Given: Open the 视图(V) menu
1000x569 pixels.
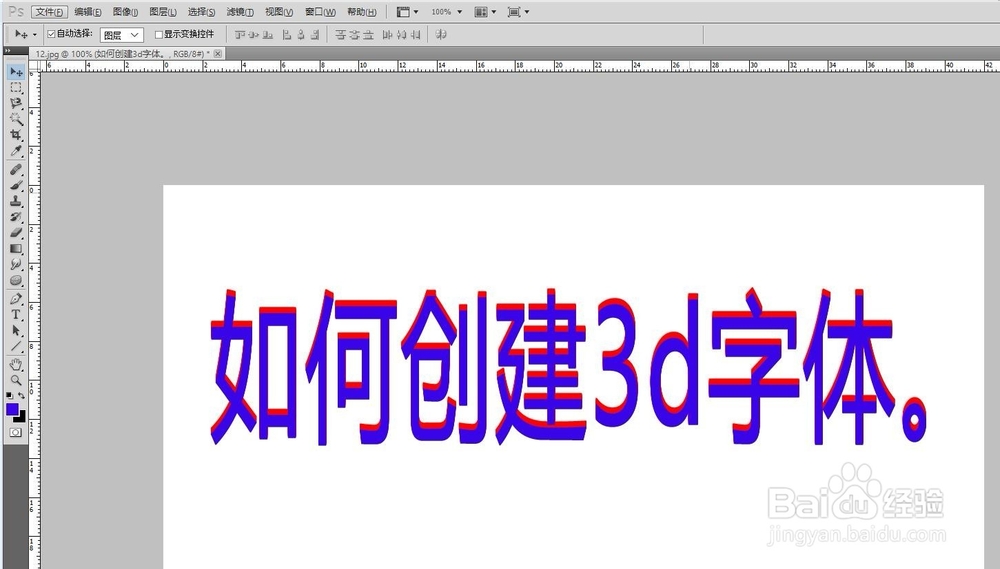Looking at the screenshot, I should tap(279, 11).
